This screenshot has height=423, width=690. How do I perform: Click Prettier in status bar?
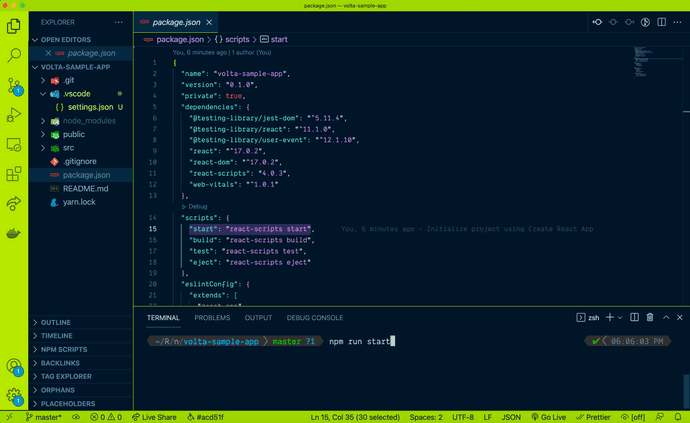click(x=593, y=417)
